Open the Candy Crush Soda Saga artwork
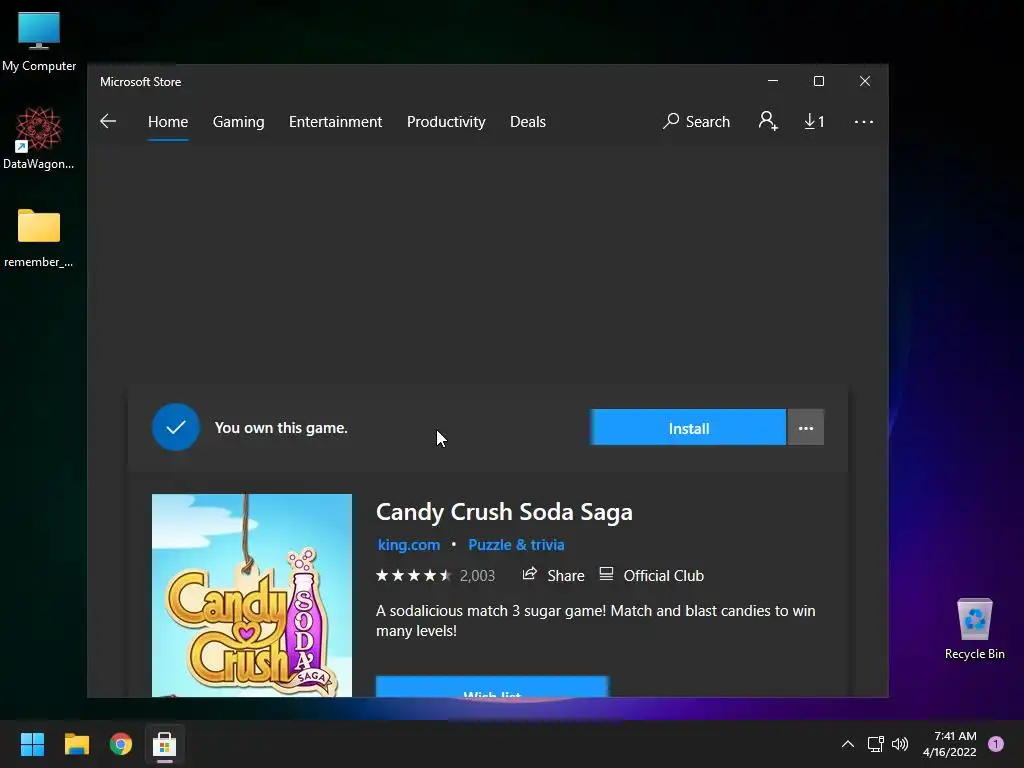Screen dimensions: 1024x768 [252, 595]
